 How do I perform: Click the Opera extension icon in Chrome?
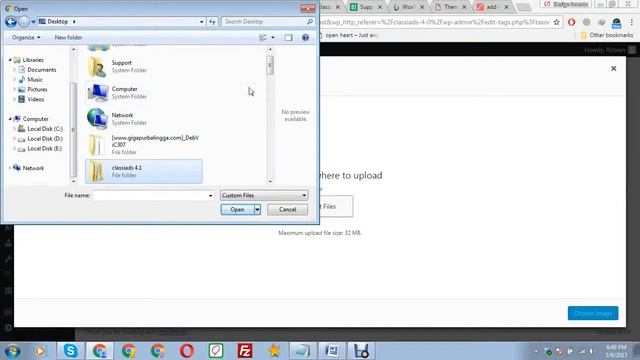571,22
